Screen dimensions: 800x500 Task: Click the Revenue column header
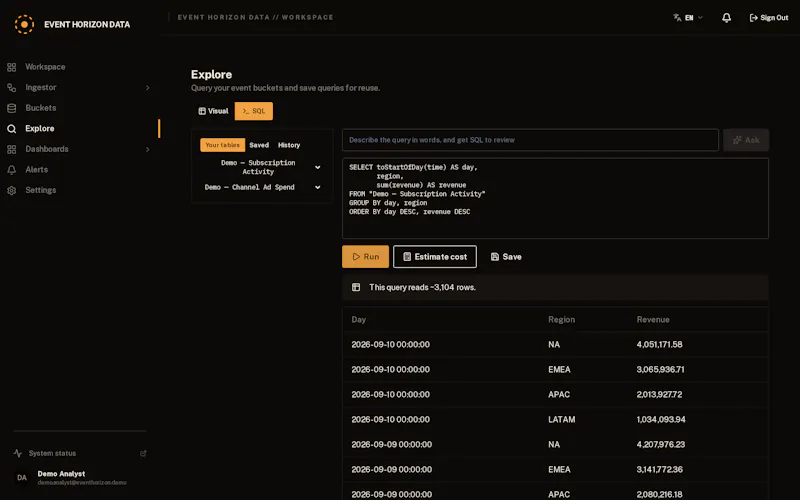(x=653, y=319)
